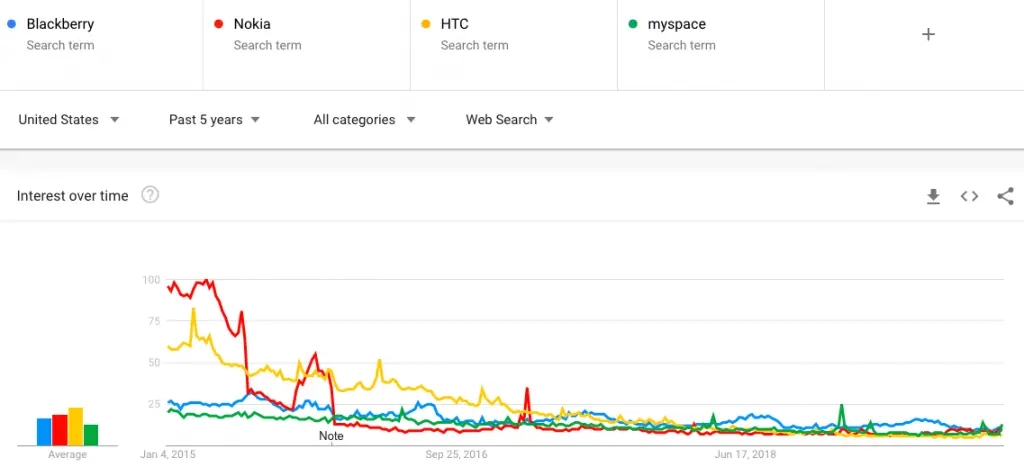Select the yellow HTC average bar

pyautogui.click(x=76, y=426)
